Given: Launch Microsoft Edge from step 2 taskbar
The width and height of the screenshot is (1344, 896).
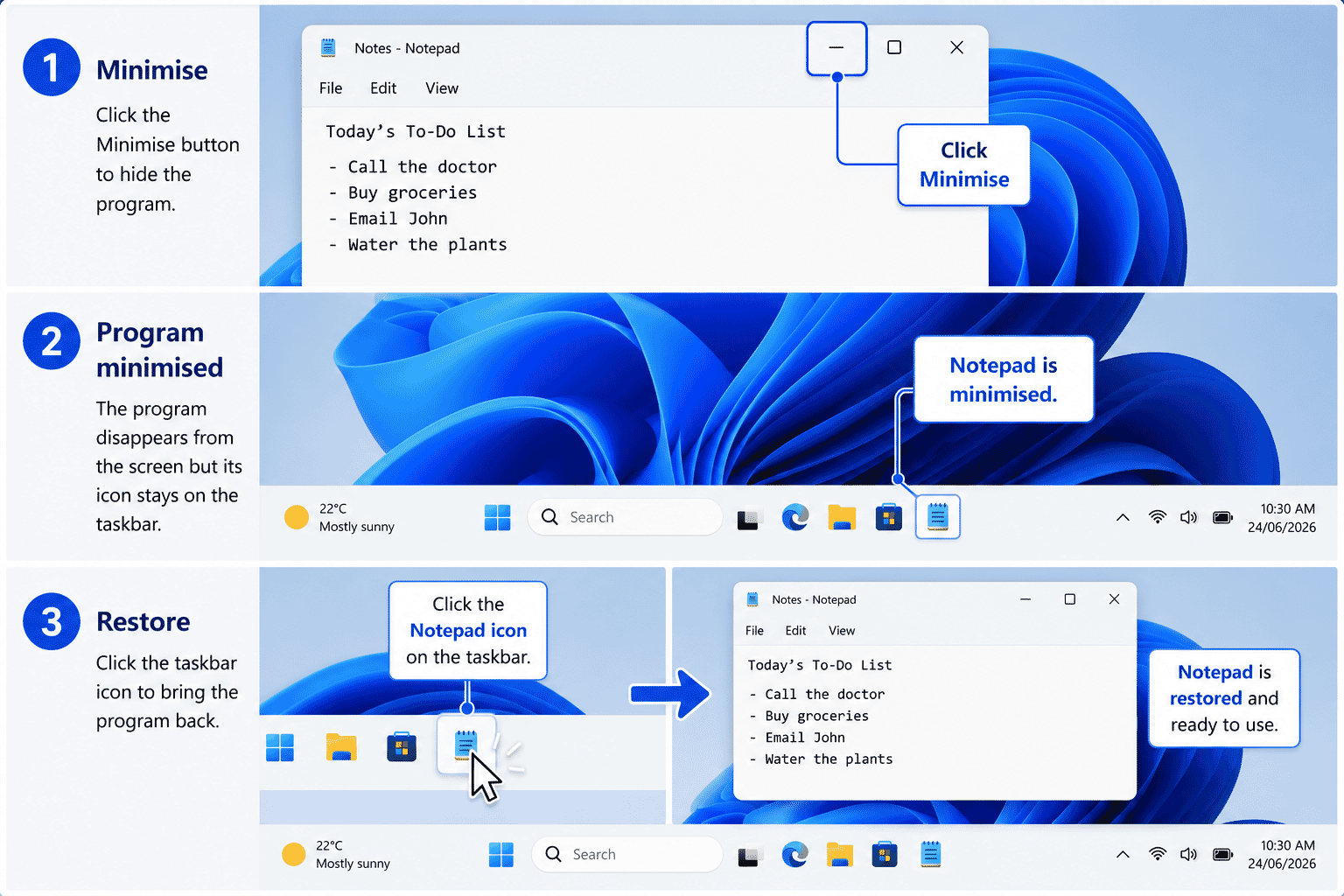Looking at the screenshot, I should [x=795, y=517].
